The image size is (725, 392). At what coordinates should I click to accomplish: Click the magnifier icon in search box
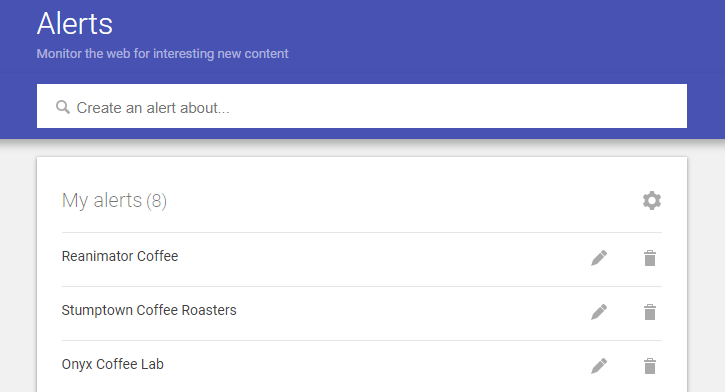[x=63, y=107]
